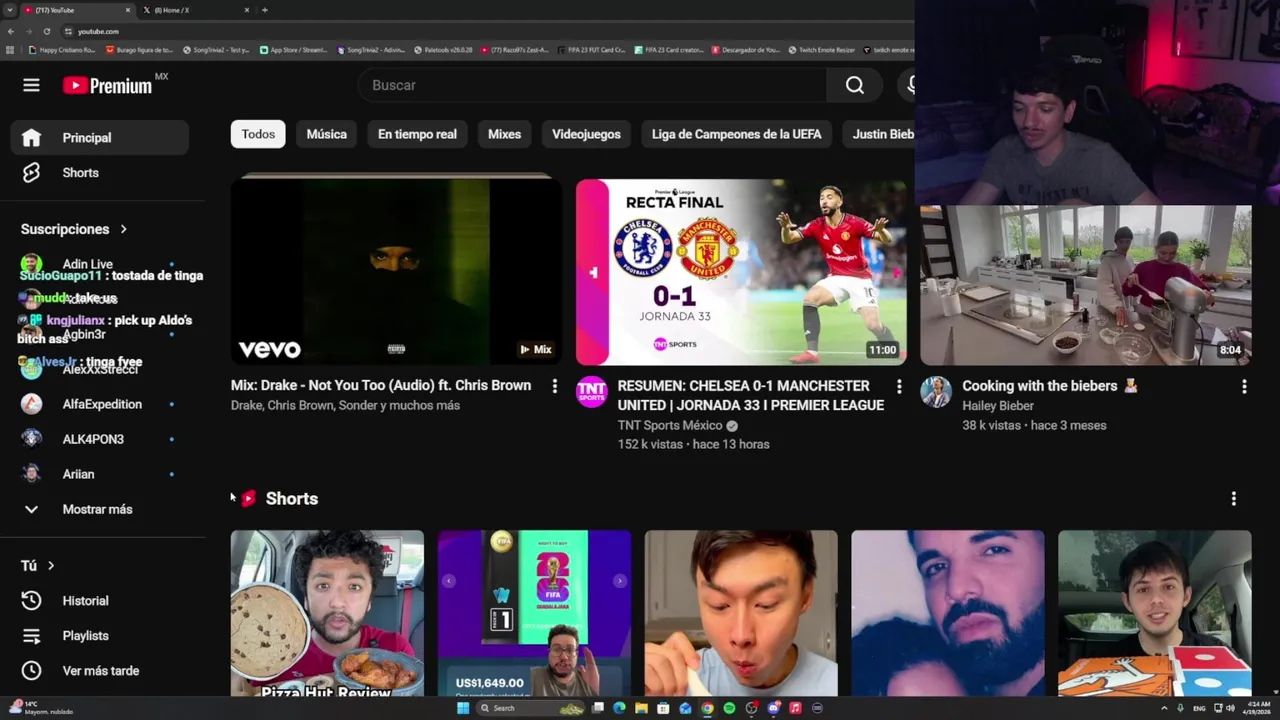The image size is (1280, 720).
Task: Open the TNT Sports channel avatar
Action: click(592, 391)
